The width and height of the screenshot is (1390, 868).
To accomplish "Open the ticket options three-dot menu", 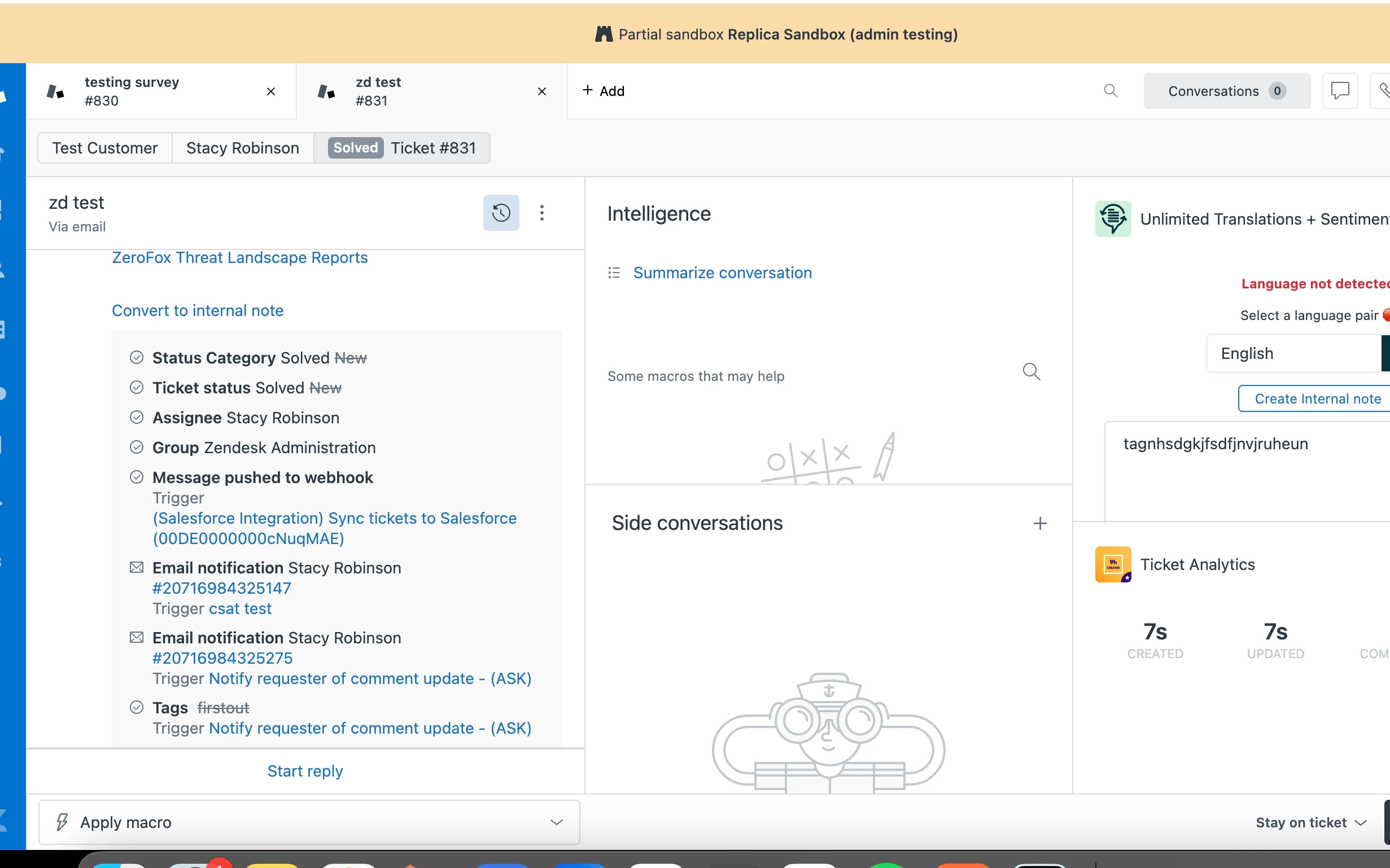I will (x=541, y=213).
